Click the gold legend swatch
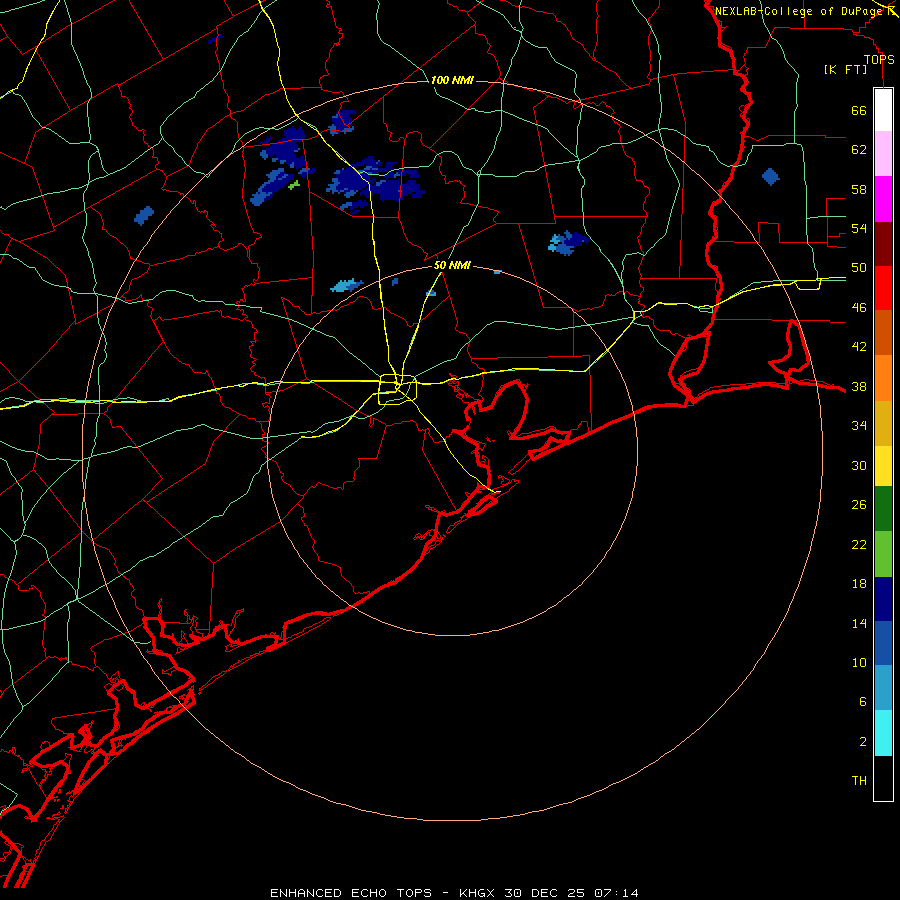This screenshot has height=900, width=900. (x=883, y=423)
